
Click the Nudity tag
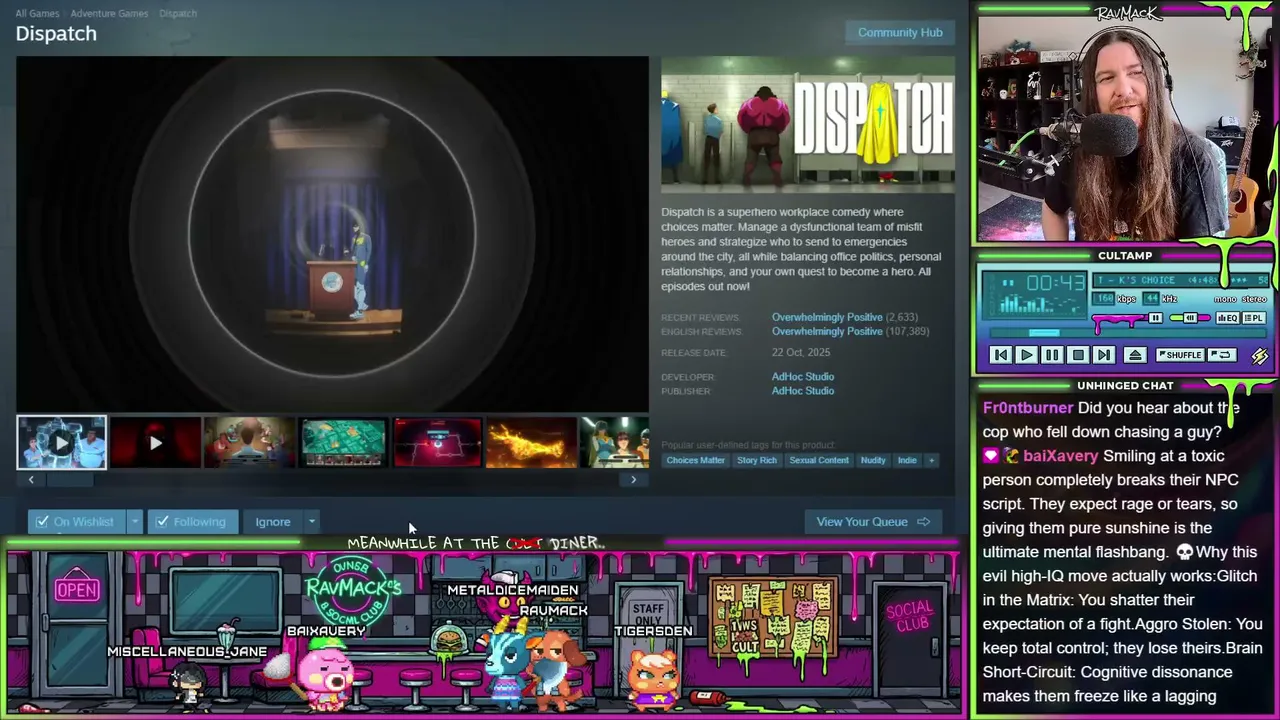873,460
